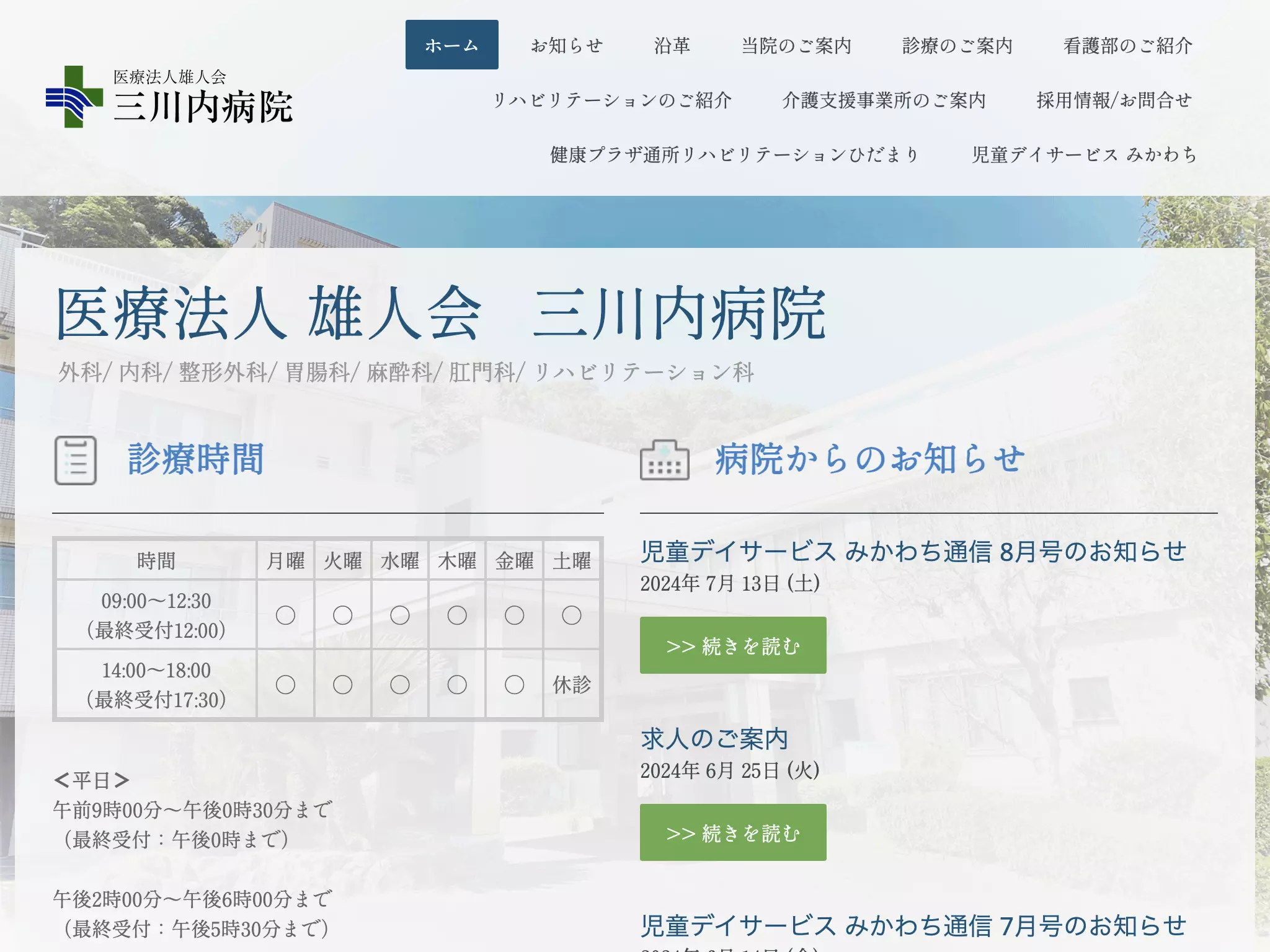Click the date 2024年 7月 13日 (土)
The width and height of the screenshot is (1270, 952).
(x=730, y=583)
